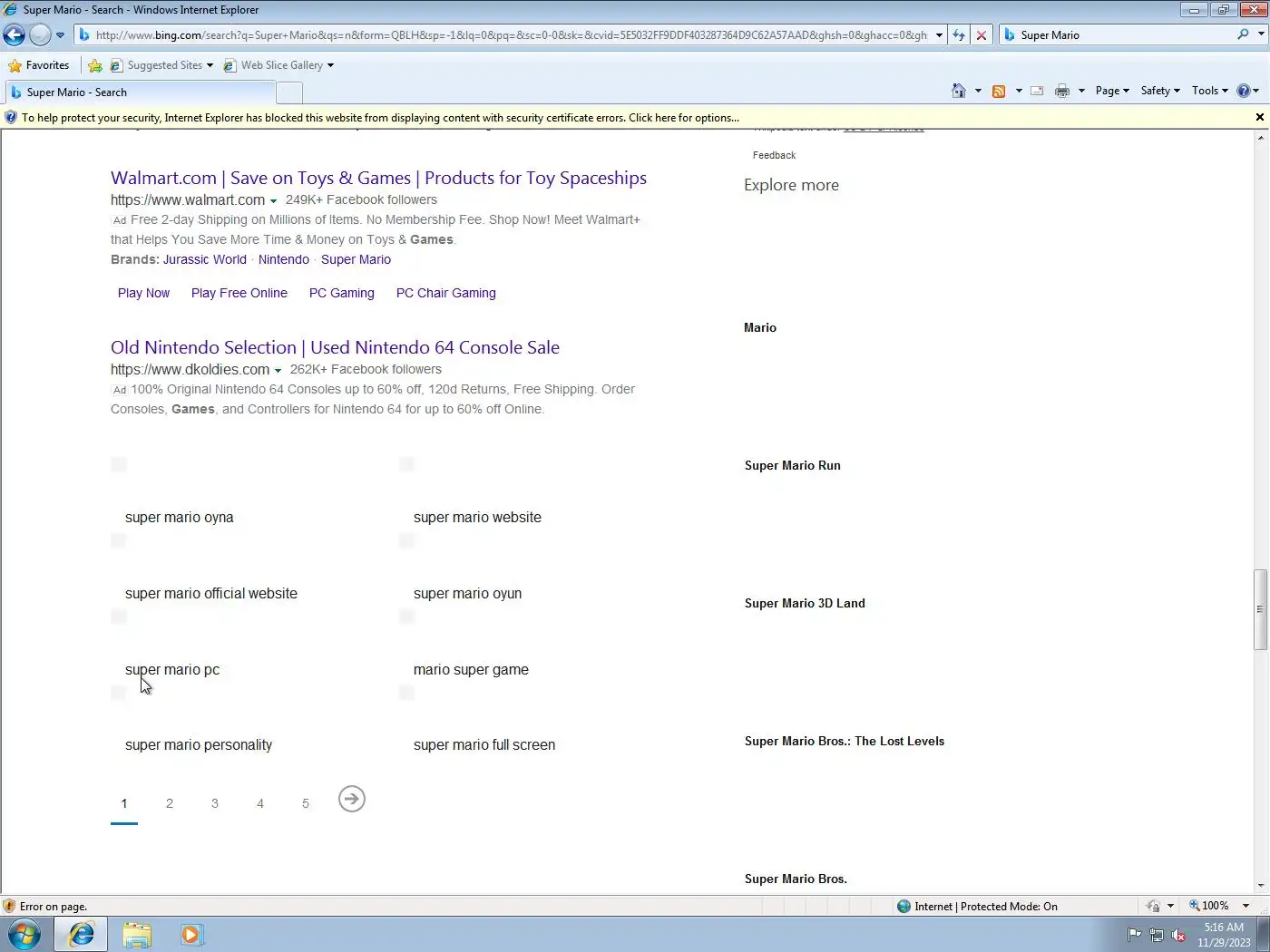Click the Jurassic World brand link
This screenshot has height=952, width=1270.
(x=205, y=259)
